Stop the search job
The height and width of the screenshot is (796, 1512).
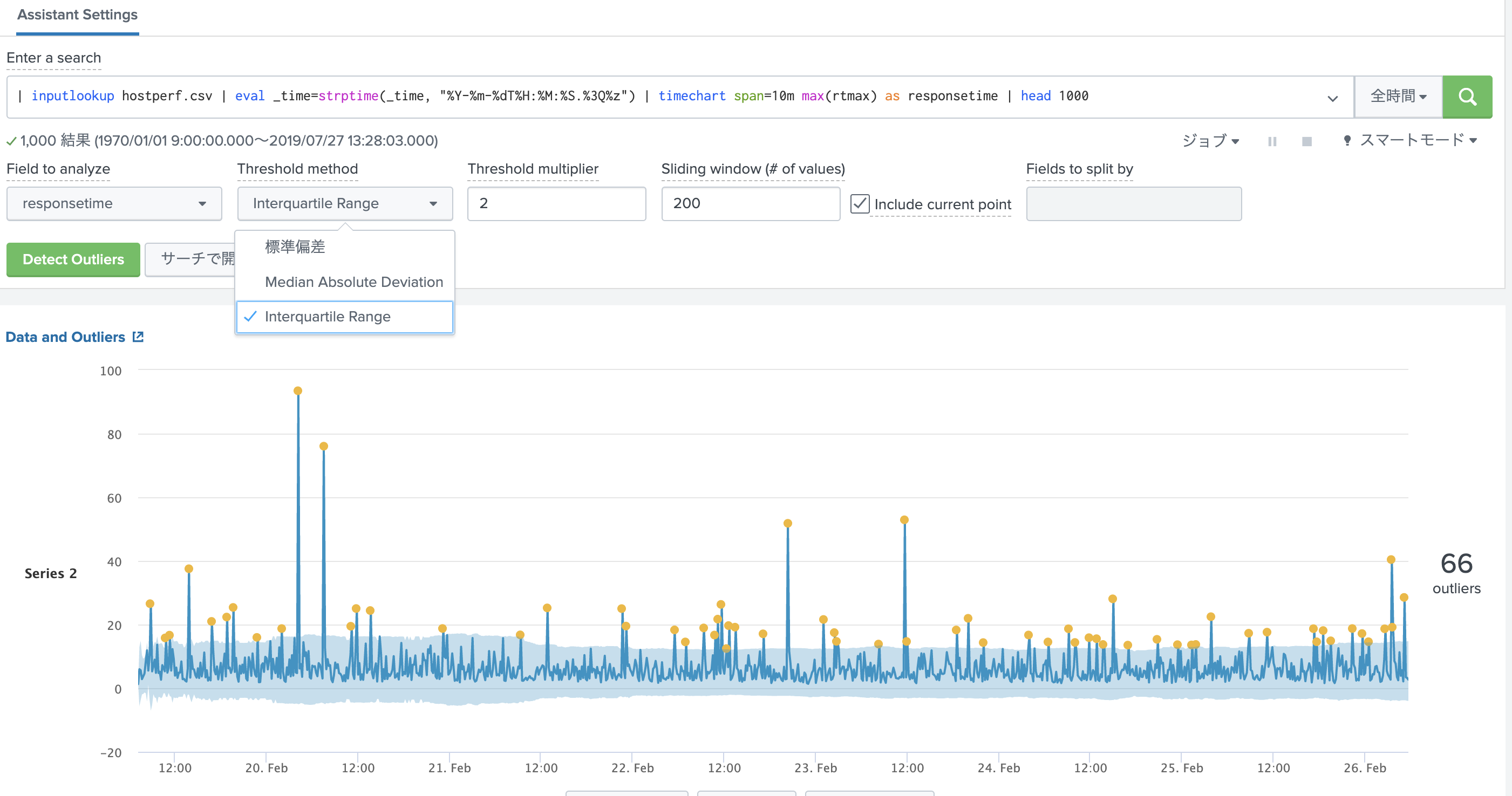[1306, 141]
